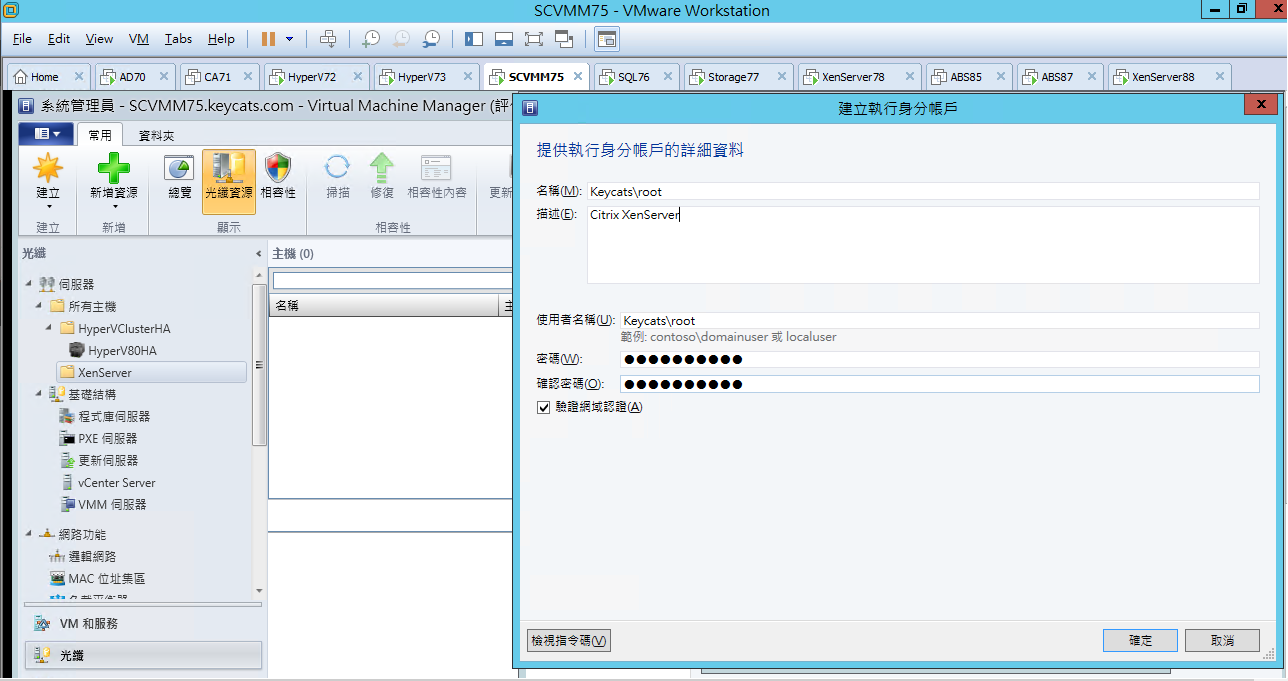Viewport: 1288px width, 681px height.
Task: Collapse the 所有主機 tree node
Action: pos(39,306)
